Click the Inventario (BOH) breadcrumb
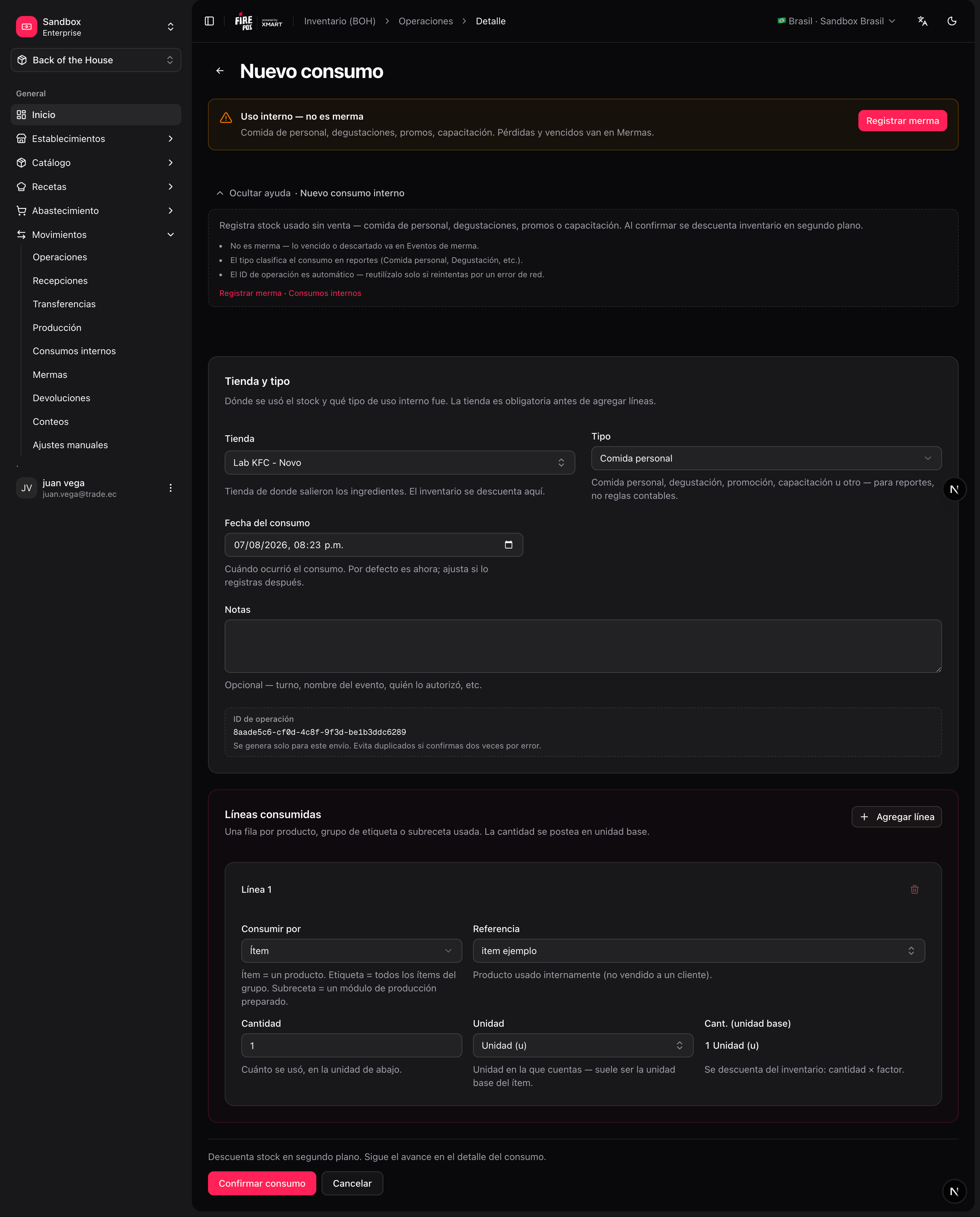 340,21
